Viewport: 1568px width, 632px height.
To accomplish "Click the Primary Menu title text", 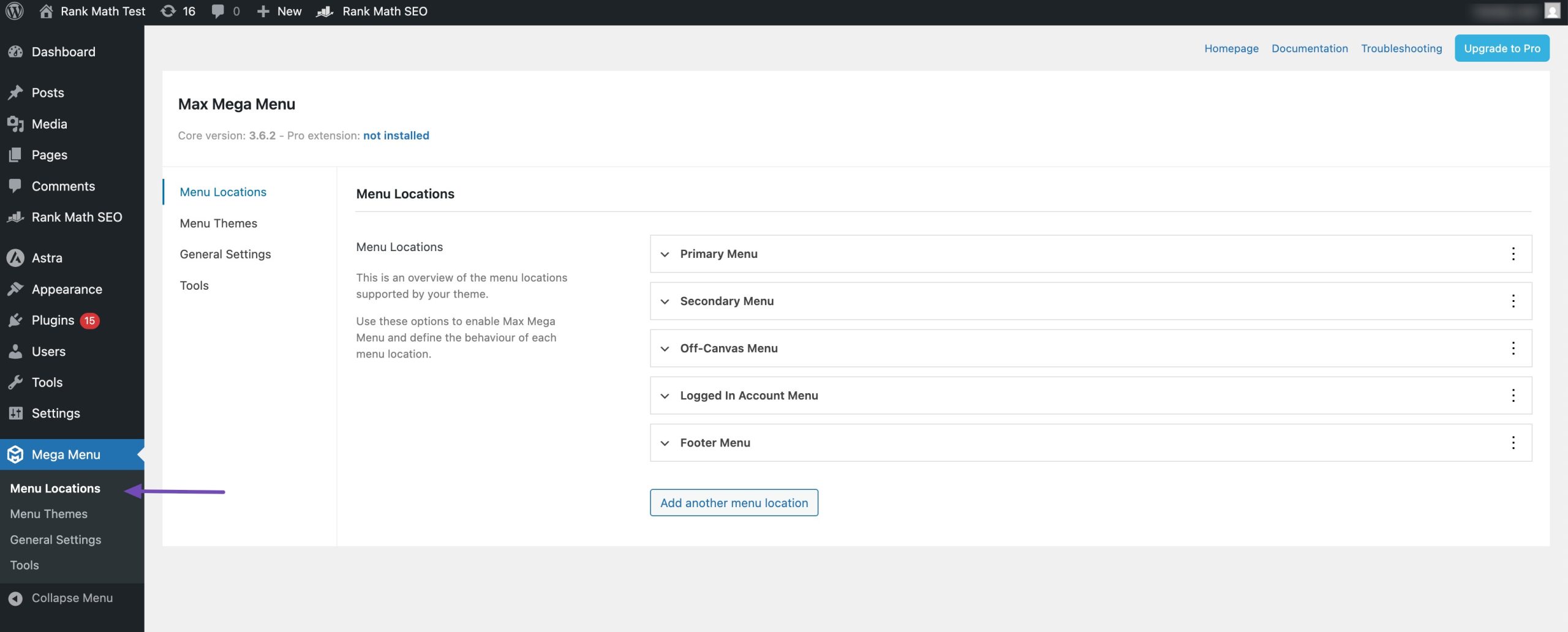I will pos(718,254).
